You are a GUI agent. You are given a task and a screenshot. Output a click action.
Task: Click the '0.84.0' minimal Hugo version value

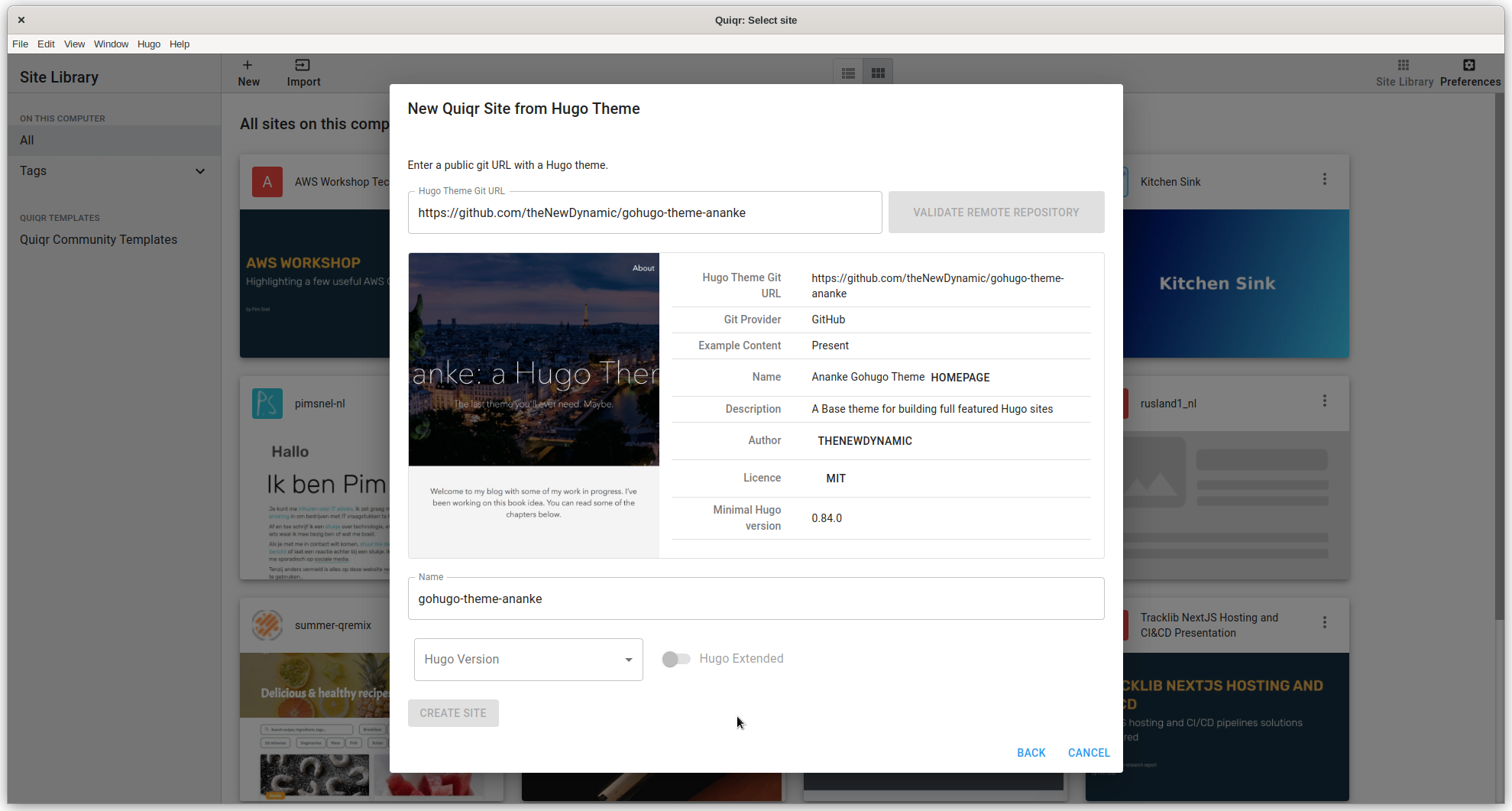[x=827, y=518]
